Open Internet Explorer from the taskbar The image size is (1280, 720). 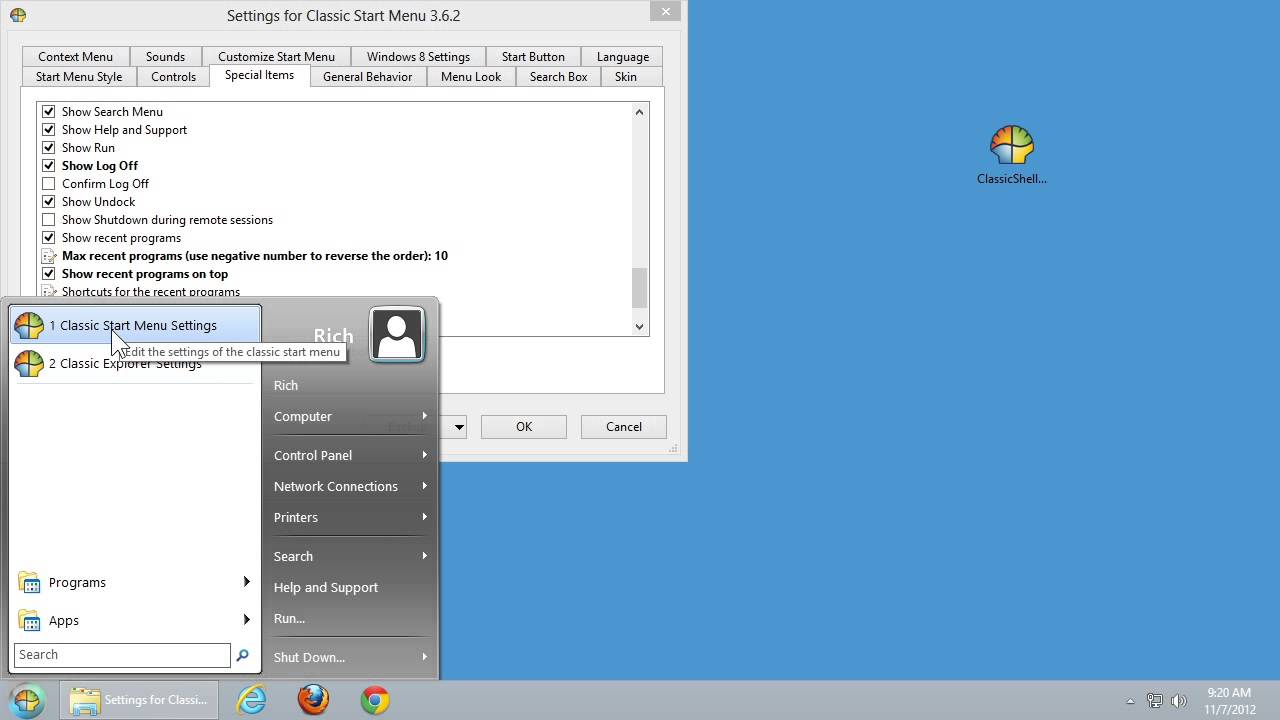pos(251,700)
